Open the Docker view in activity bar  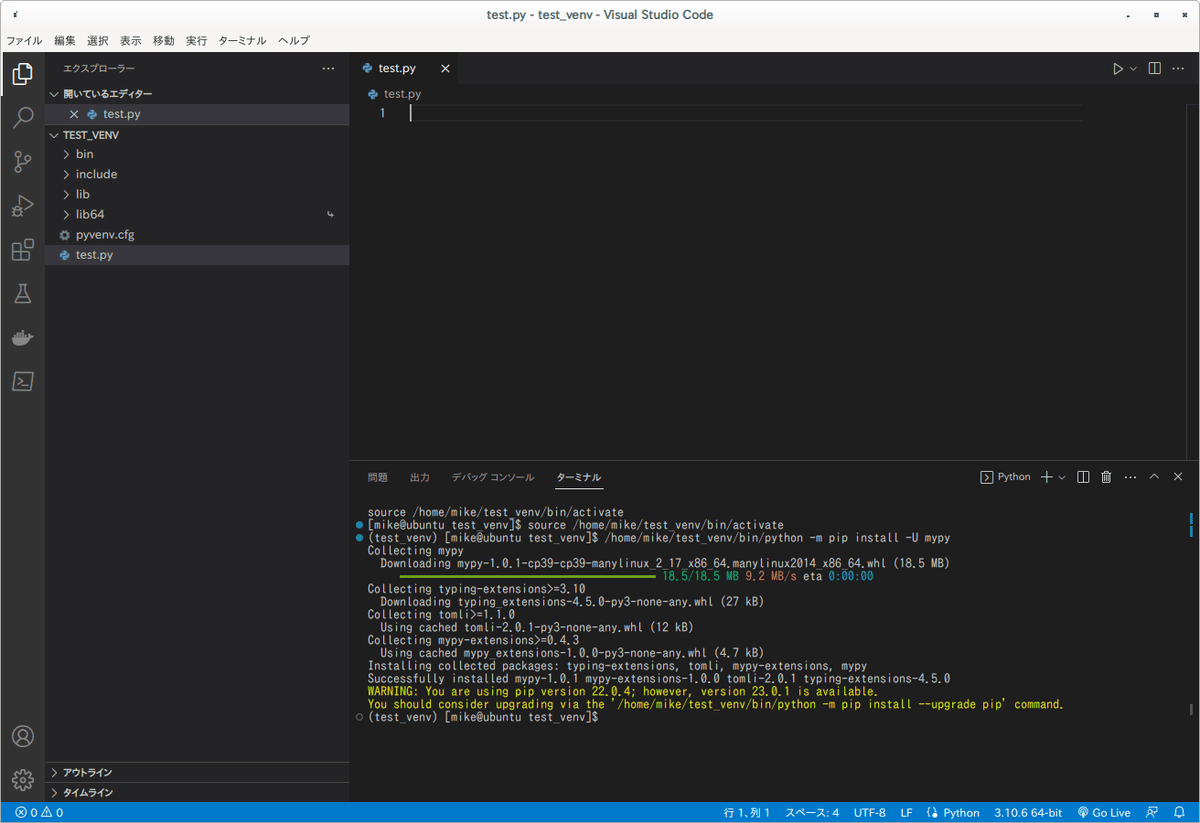point(22,337)
